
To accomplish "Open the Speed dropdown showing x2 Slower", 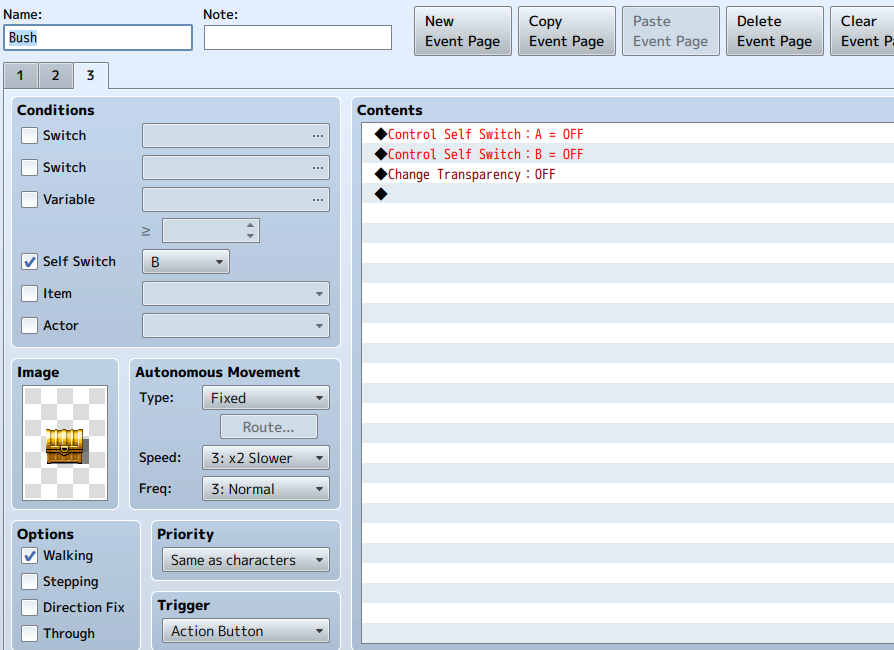I will 266,458.
